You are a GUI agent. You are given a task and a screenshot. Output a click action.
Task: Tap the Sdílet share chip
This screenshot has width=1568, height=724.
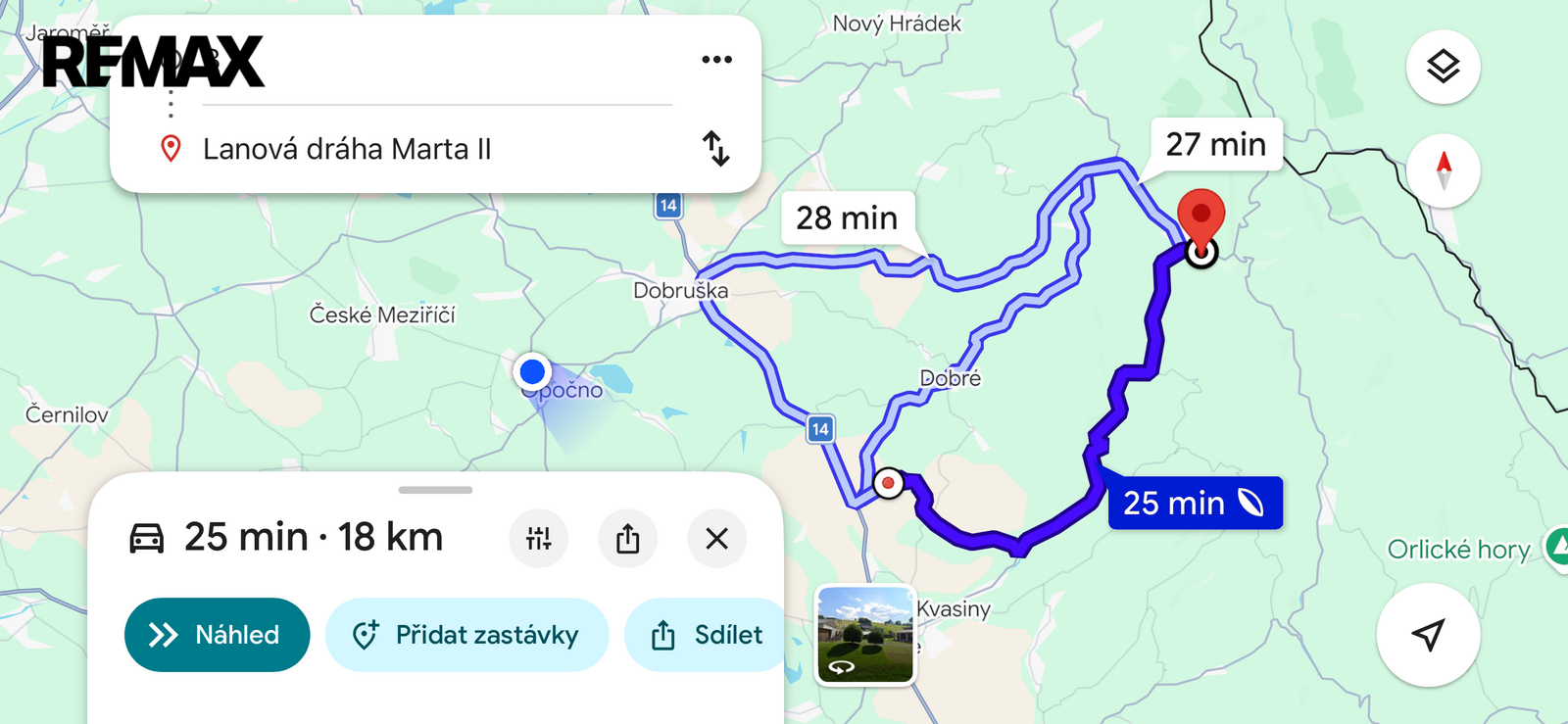707,635
